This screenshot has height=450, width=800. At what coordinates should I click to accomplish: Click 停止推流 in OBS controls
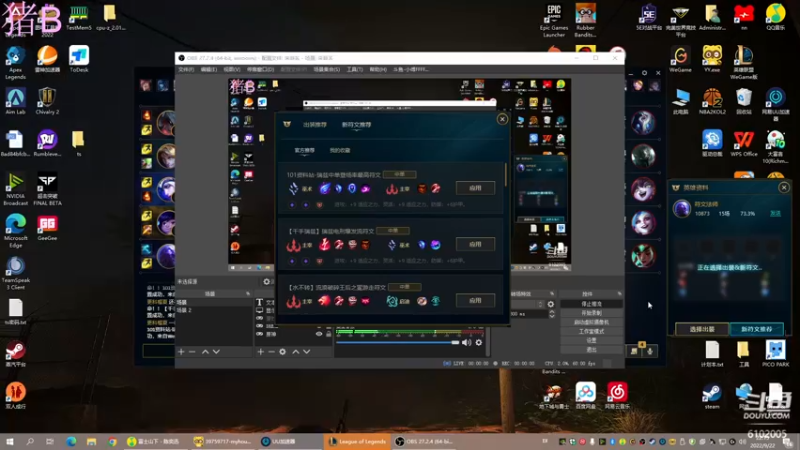pyautogui.click(x=591, y=304)
